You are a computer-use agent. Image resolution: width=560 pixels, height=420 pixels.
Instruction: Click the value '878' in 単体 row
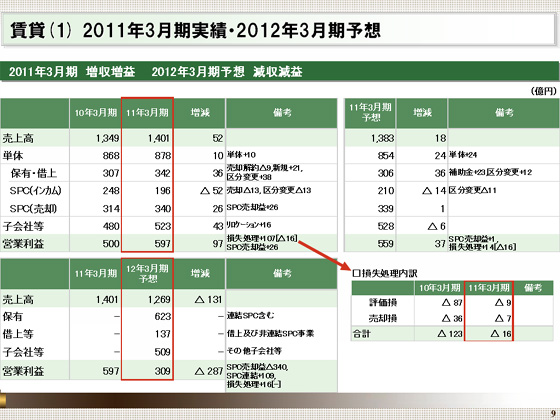[x=162, y=156]
